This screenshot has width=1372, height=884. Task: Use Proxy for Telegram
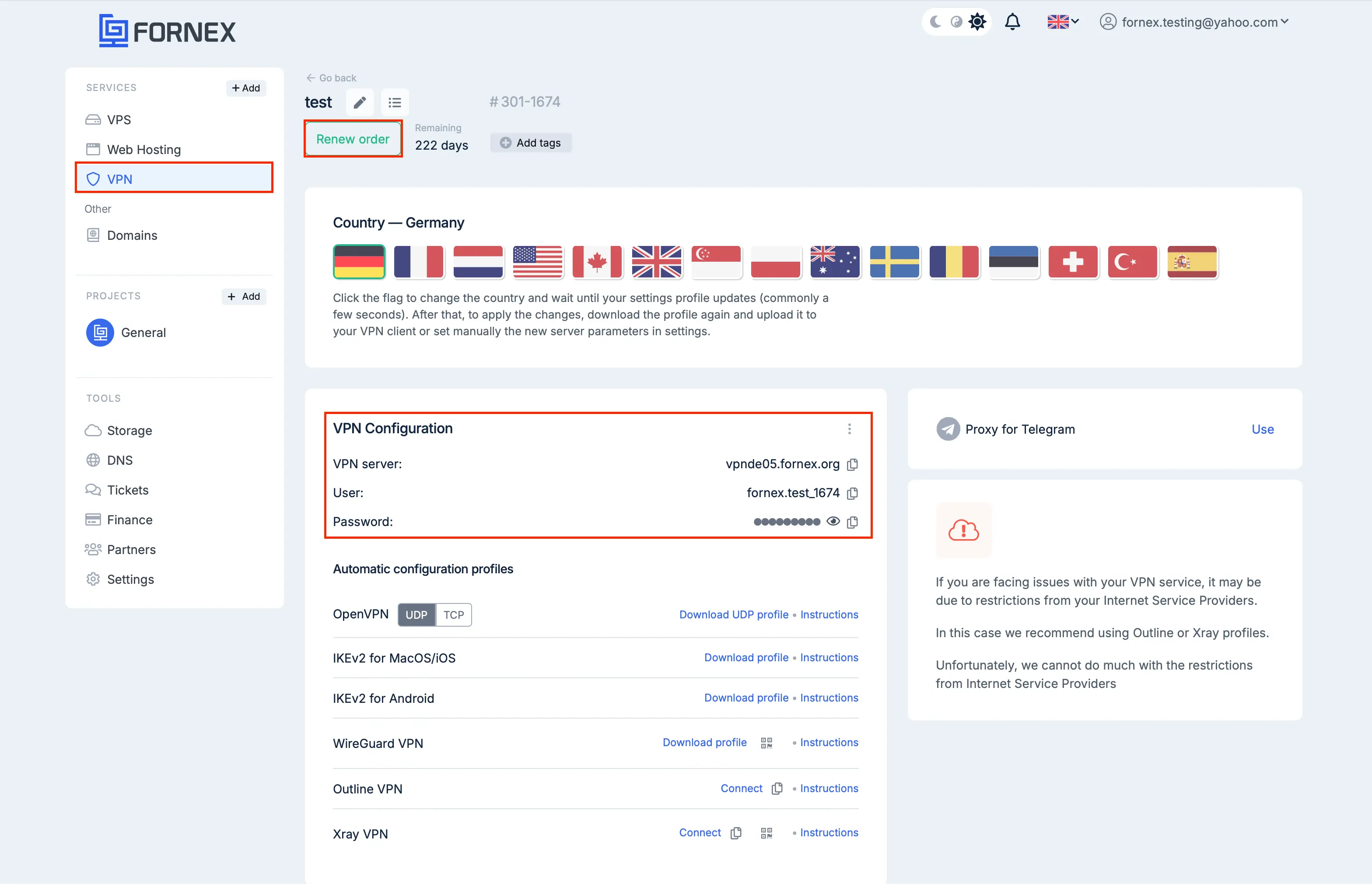click(1262, 429)
